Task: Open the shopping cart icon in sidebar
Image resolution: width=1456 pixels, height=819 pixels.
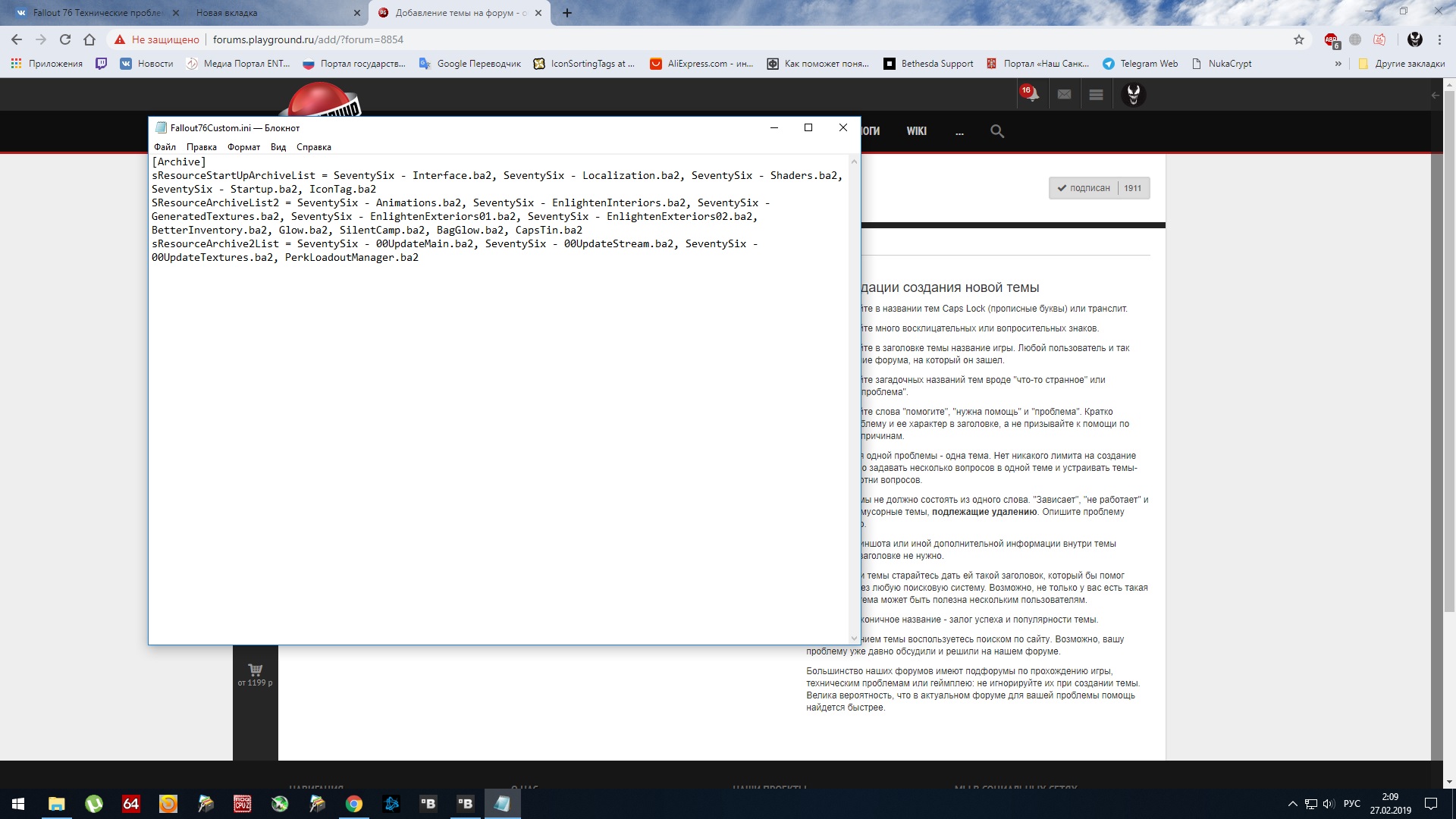Action: (x=255, y=670)
